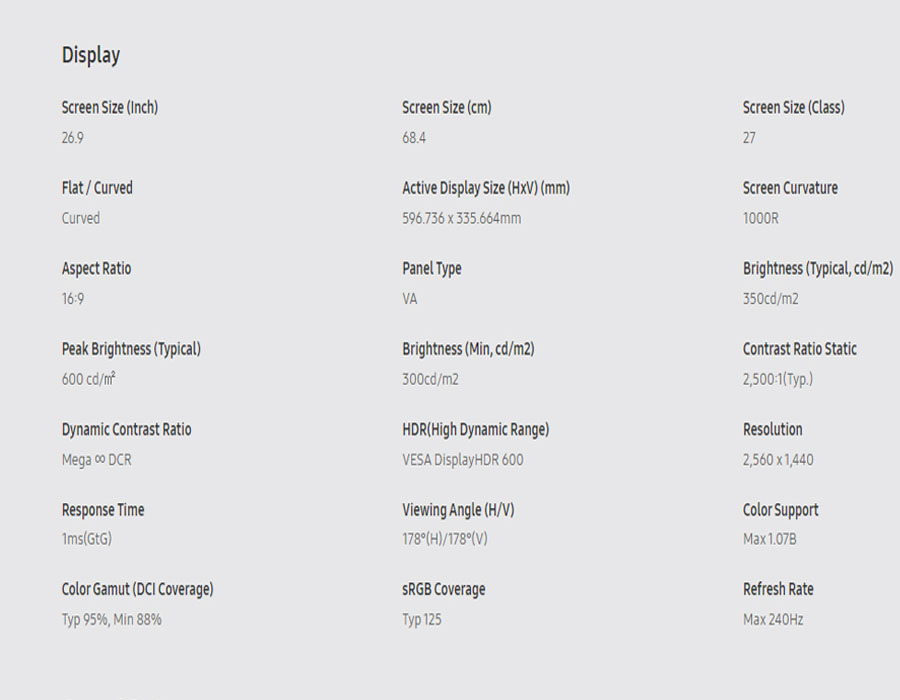This screenshot has height=700, width=900.
Task: Select the 300cd/m2 minimum brightness value
Action: click(430, 379)
